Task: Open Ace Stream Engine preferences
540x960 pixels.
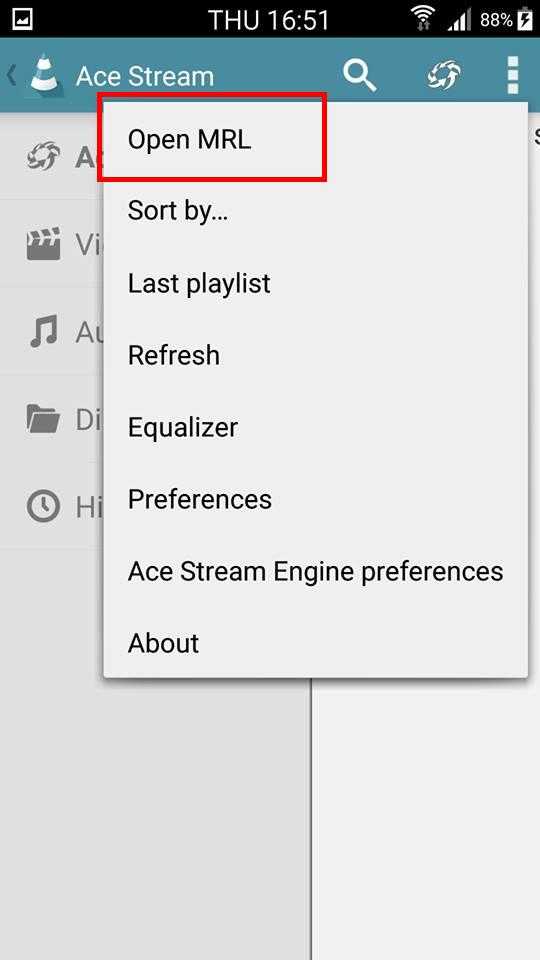Action: 315,571
